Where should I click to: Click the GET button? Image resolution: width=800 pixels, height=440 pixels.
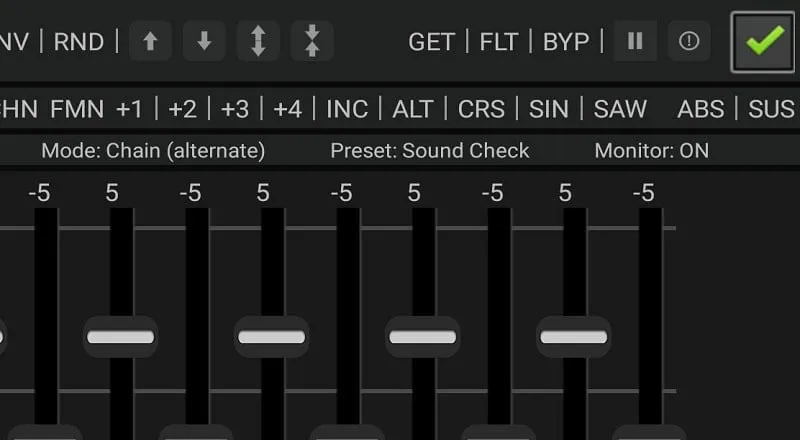[x=431, y=41]
